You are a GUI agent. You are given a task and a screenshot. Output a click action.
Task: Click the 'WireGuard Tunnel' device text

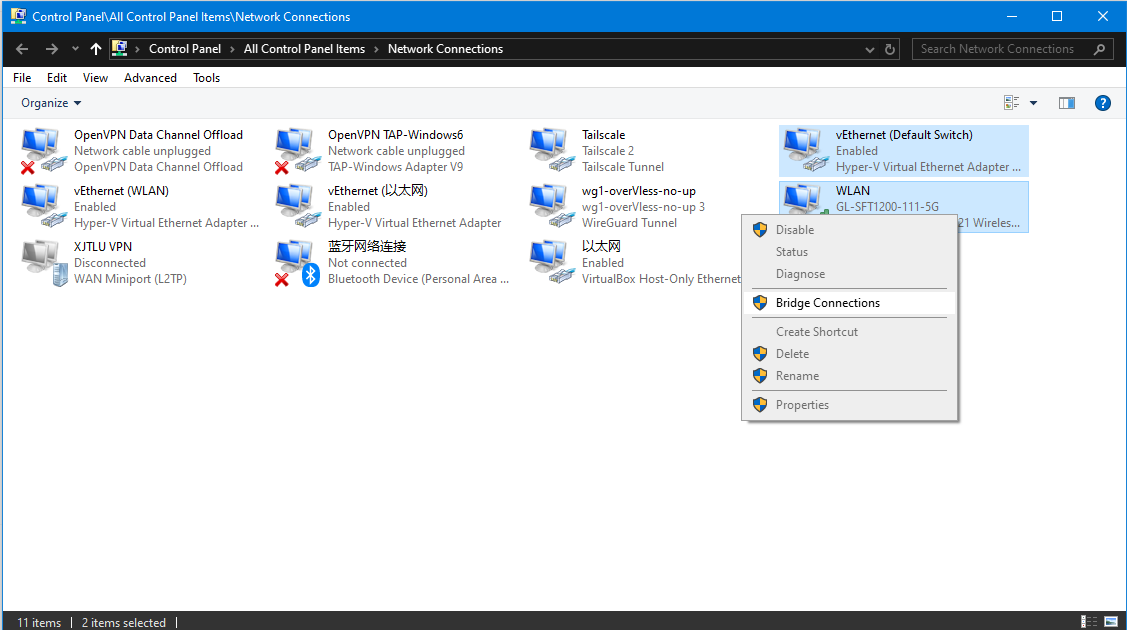coord(629,223)
